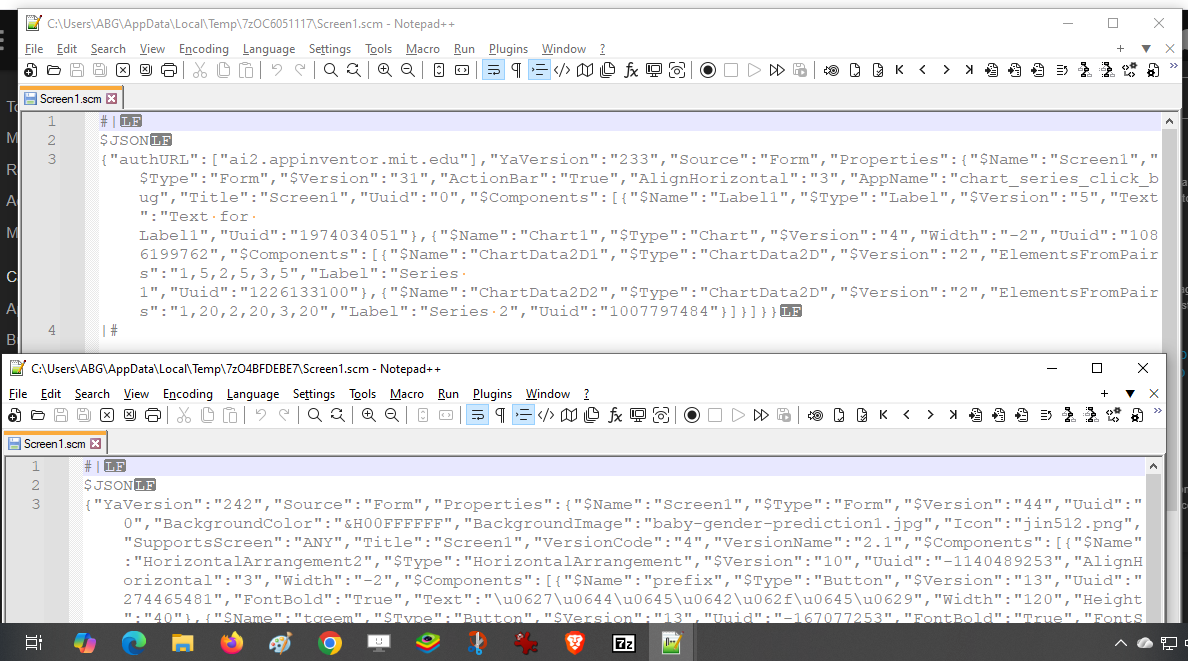Click Run macro multiple times in upper window

tap(777, 70)
